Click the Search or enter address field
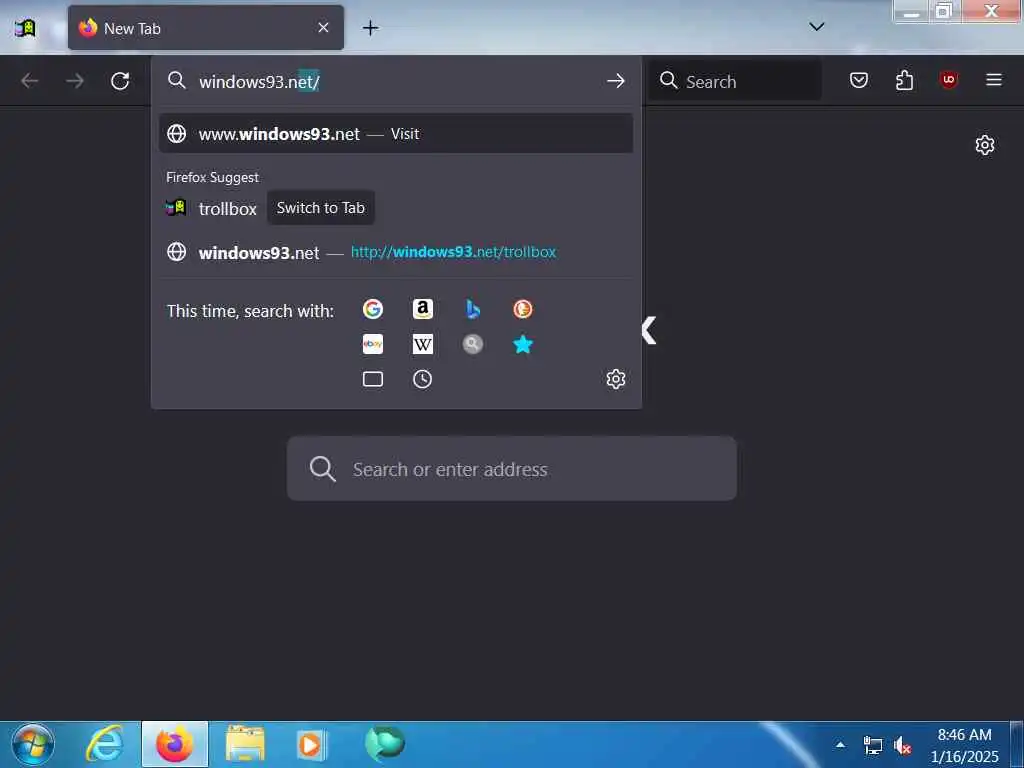Image resolution: width=1024 pixels, height=768 pixels. (512, 469)
